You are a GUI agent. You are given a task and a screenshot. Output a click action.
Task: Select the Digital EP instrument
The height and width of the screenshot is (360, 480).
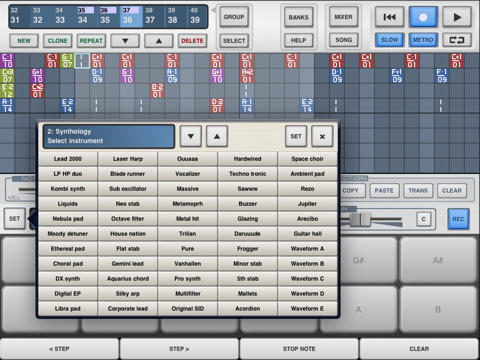68,294
